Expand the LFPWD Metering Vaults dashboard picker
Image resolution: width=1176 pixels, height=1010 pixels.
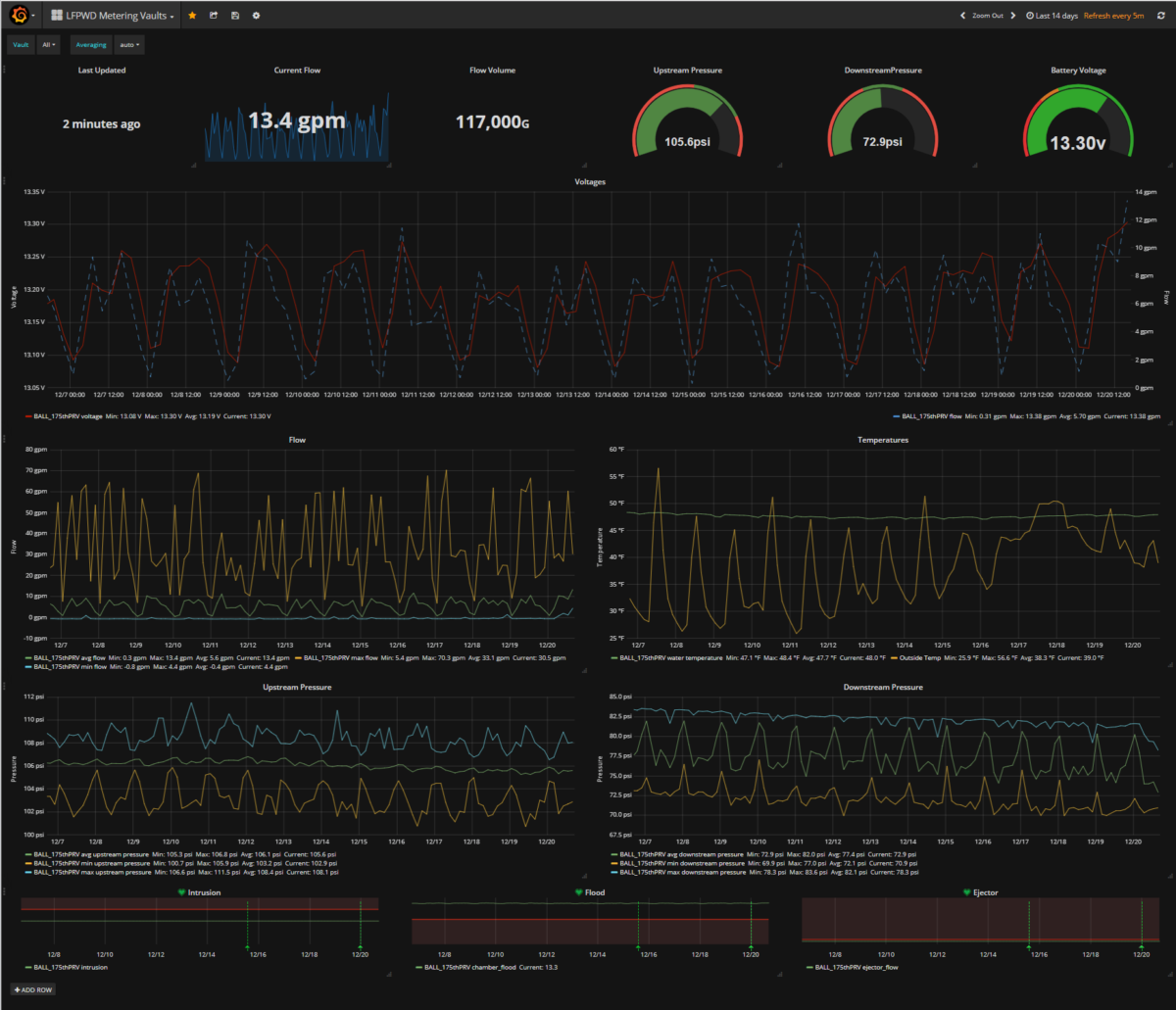(113, 16)
